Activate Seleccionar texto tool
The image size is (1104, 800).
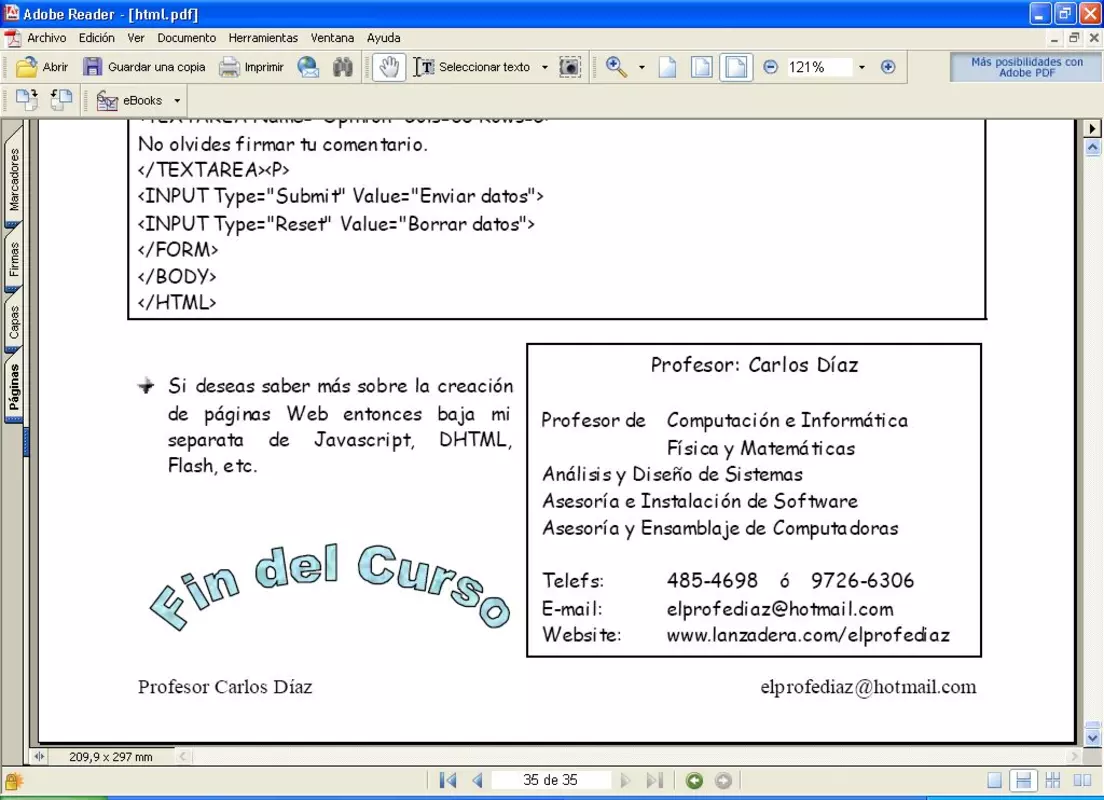tap(471, 67)
